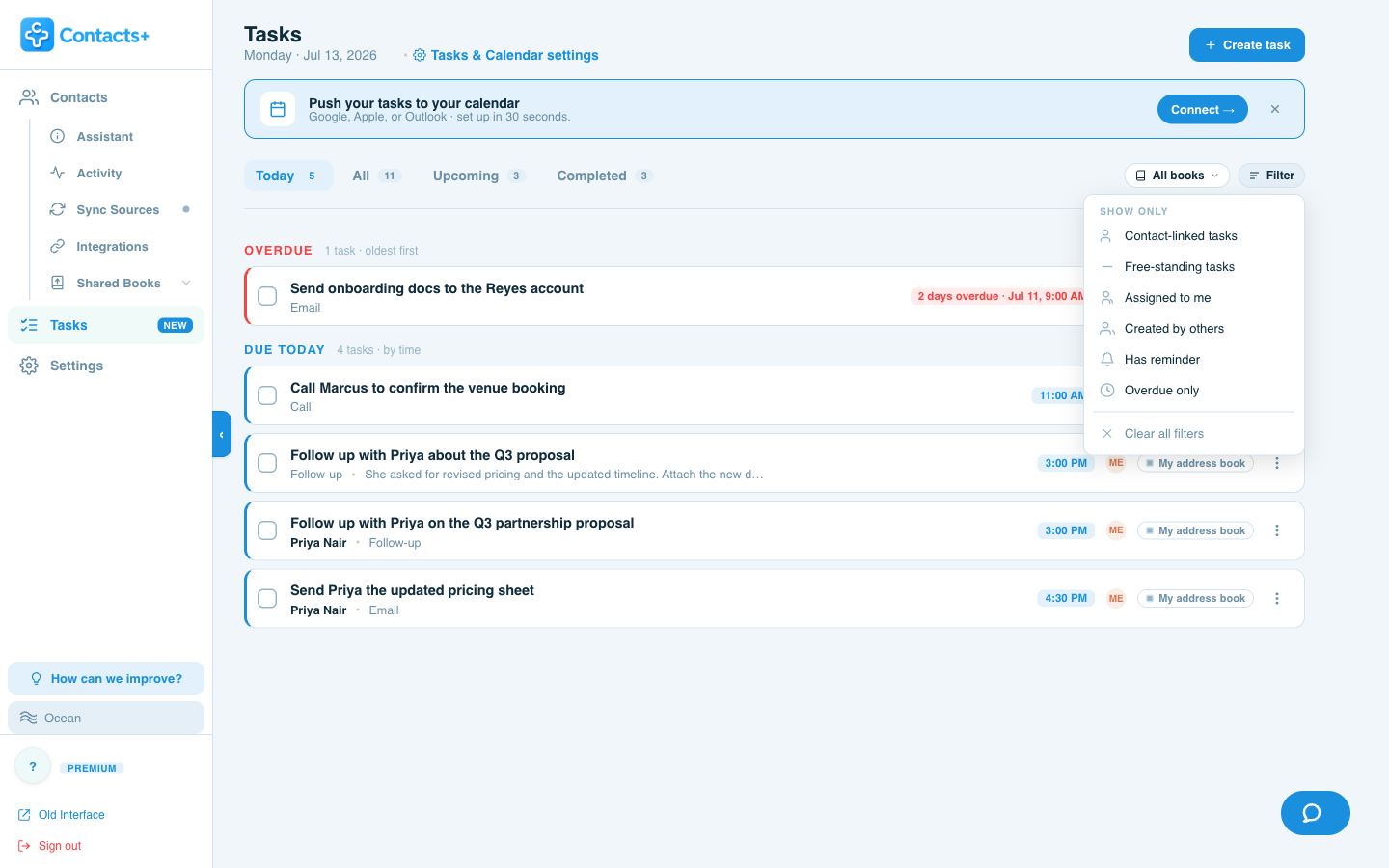Switch to the Today tab
Screen dimensions: 1389x868
[x=287, y=176]
